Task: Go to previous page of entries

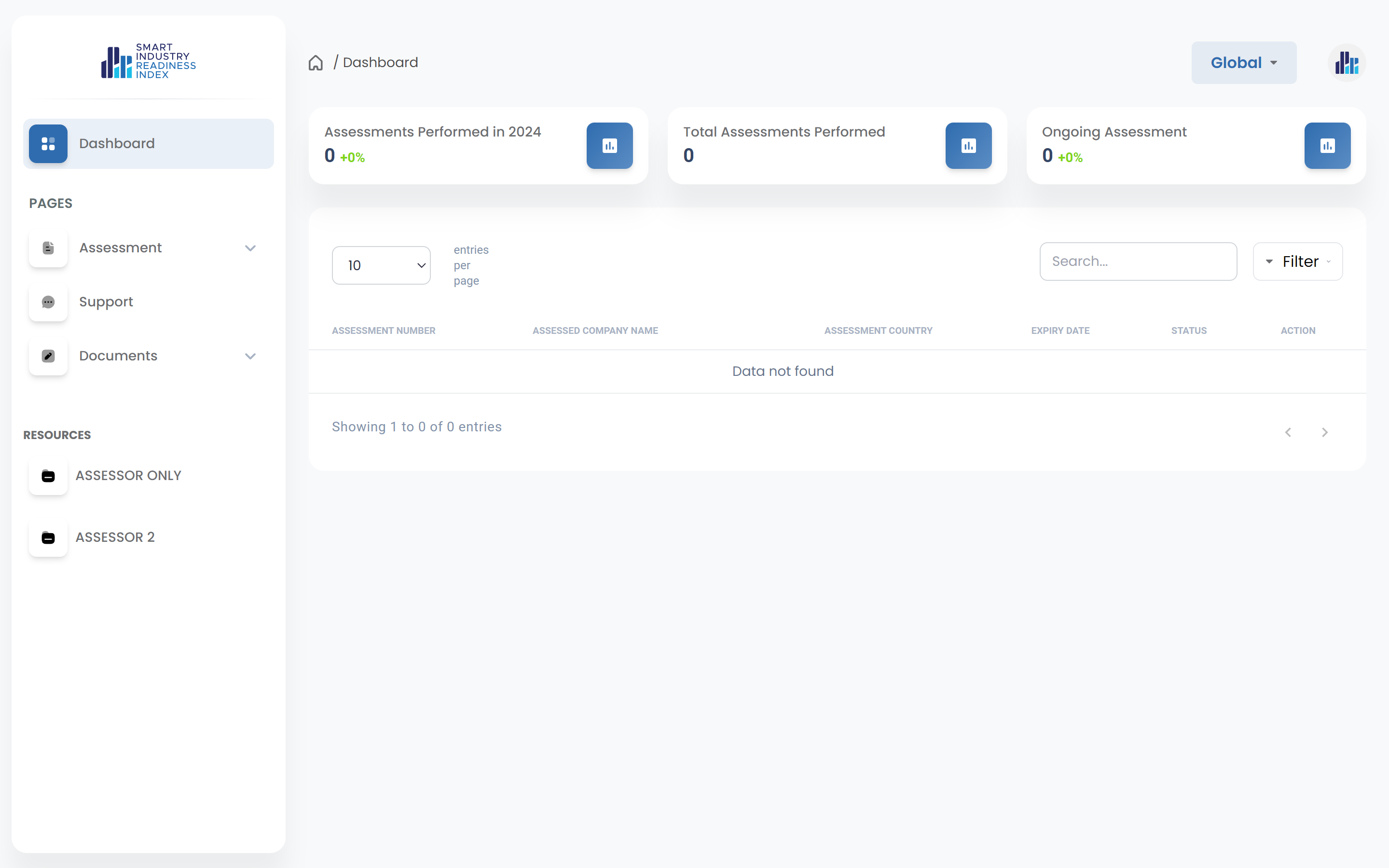Action: coord(1288,432)
